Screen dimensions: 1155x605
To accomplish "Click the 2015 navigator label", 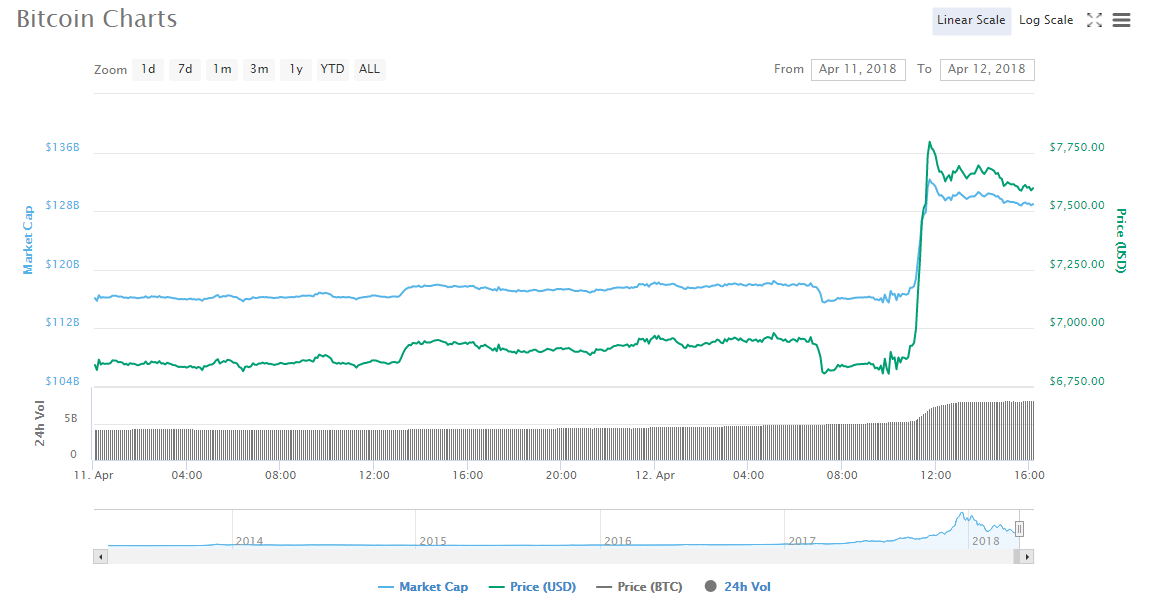I will click(433, 541).
